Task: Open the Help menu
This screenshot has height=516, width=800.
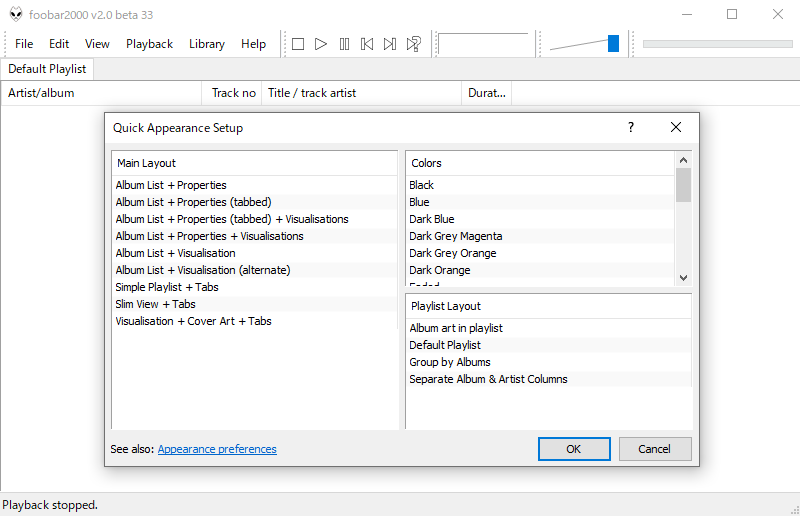Action: pyautogui.click(x=254, y=44)
